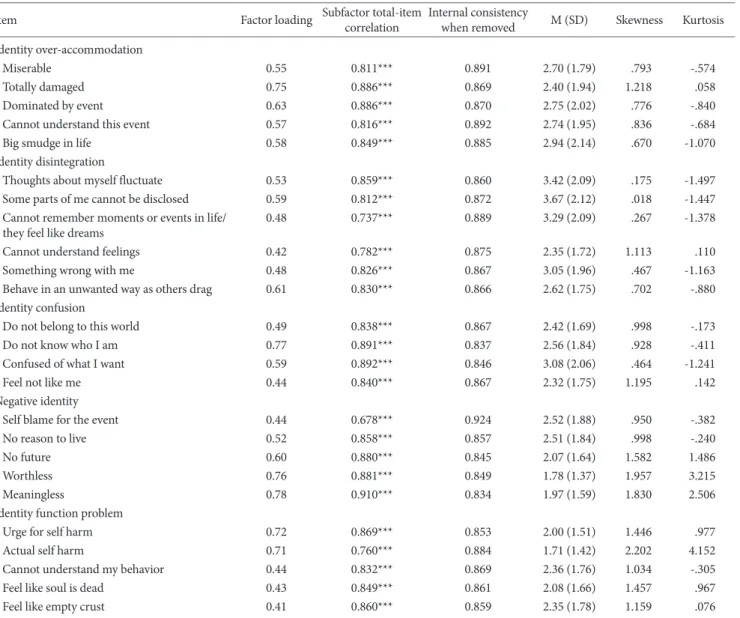The width and height of the screenshot is (740, 618).
Task: Click kurtosis value 2.506
Action: coord(702,495)
